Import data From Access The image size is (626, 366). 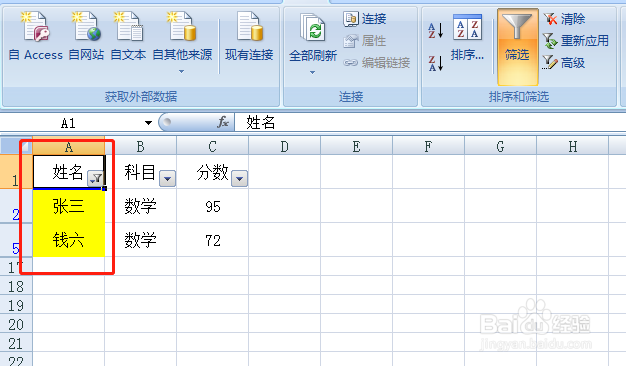[x=36, y=37]
